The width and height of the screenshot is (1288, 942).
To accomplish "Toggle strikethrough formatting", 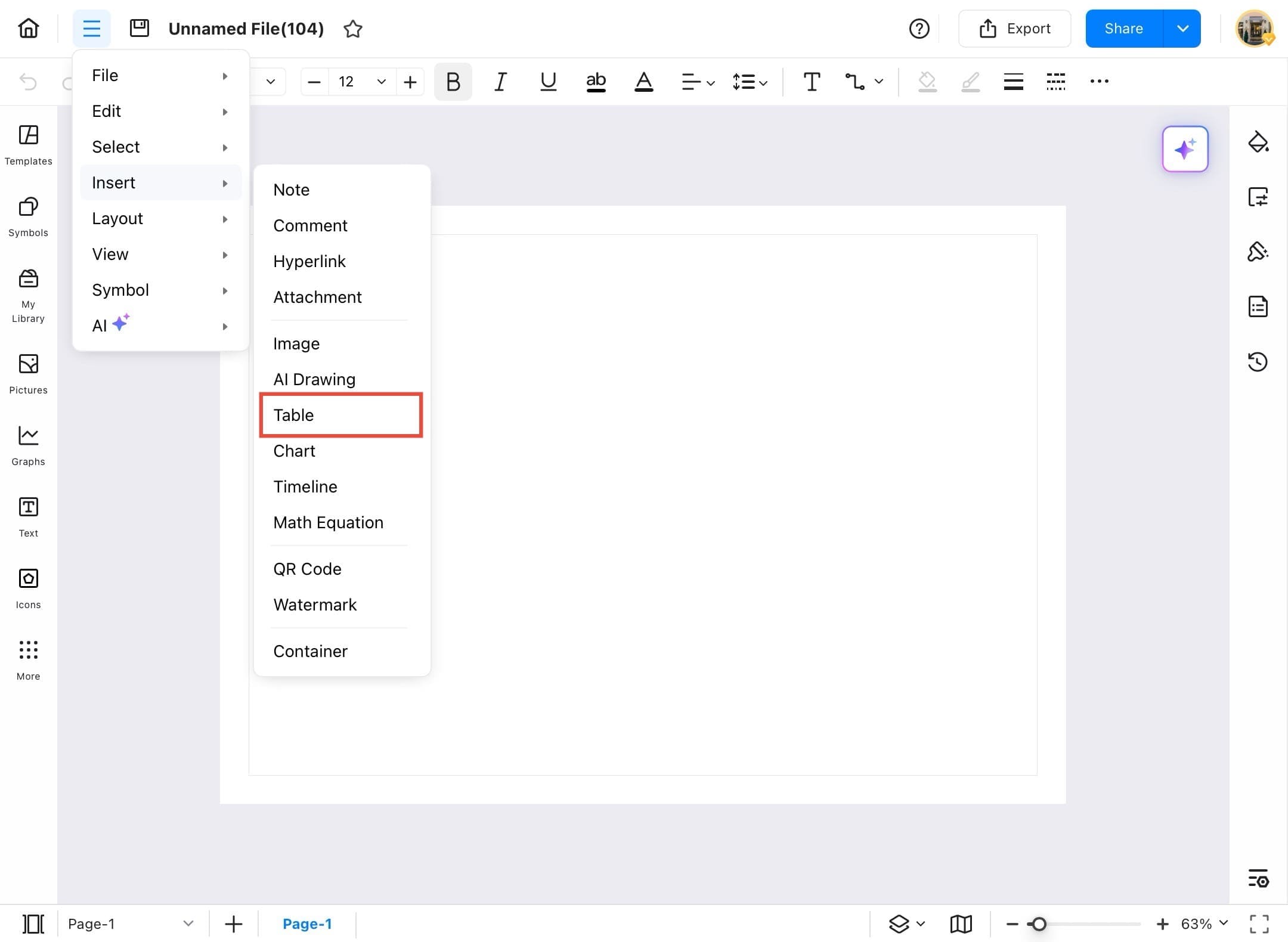I will (596, 82).
